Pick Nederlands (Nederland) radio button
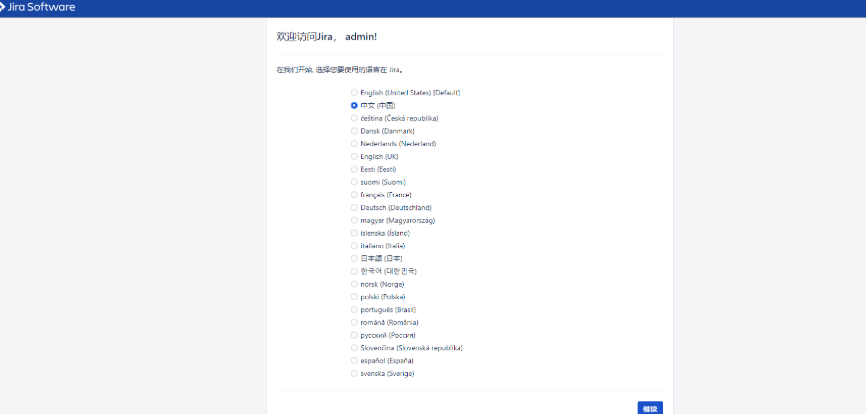 coord(355,144)
